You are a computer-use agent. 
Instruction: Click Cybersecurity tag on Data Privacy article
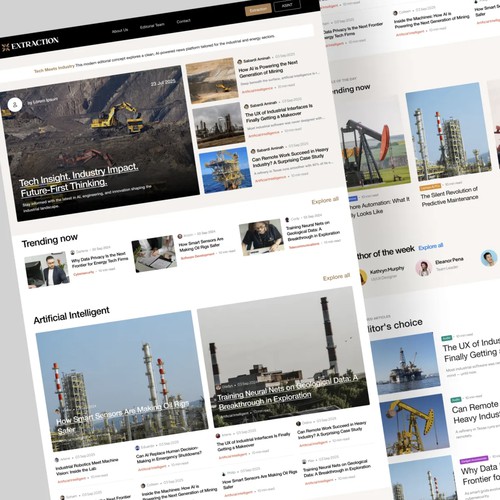click(84, 273)
